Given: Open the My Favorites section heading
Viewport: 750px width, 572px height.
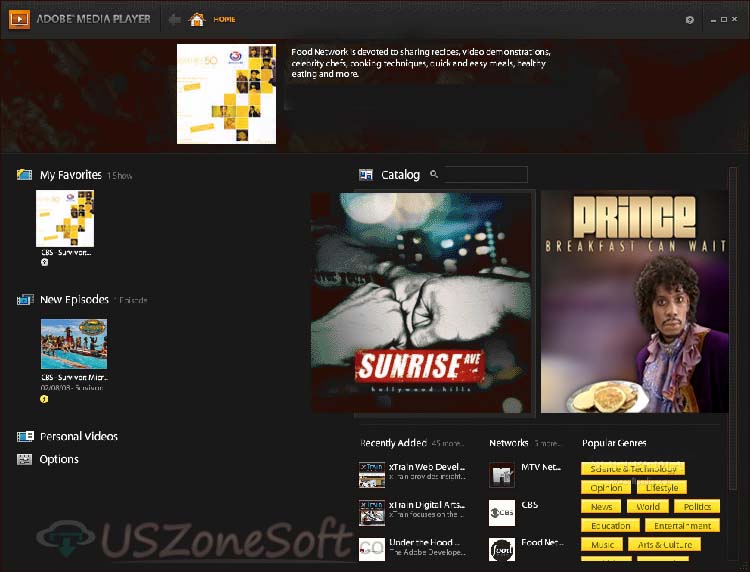Looking at the screenshot, I should pyautogui.click(x=71, y=175).
